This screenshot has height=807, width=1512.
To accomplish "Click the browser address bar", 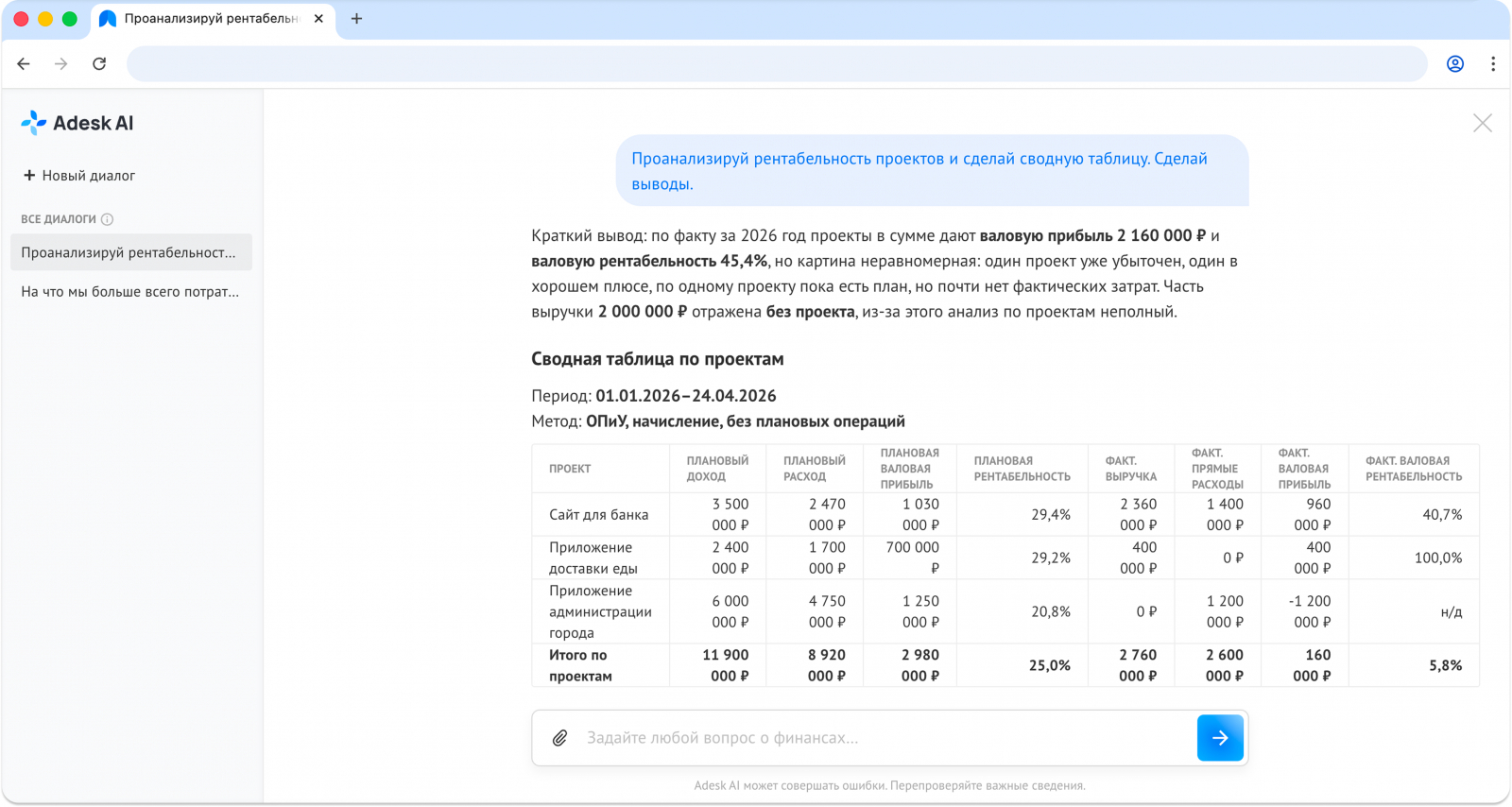I will (777, 63).
